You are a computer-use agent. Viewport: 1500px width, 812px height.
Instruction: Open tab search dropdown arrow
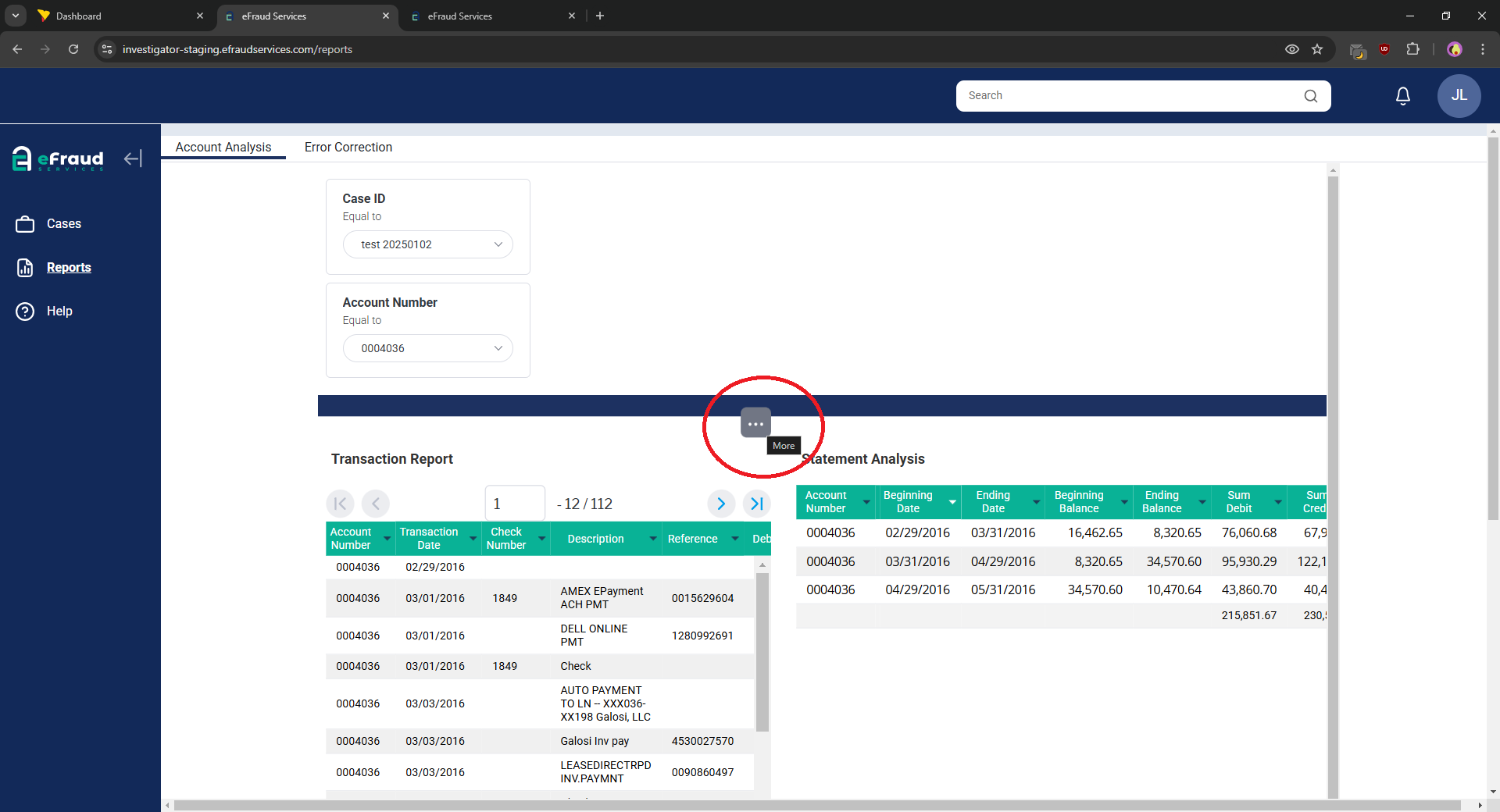click(x=16, y=16)
